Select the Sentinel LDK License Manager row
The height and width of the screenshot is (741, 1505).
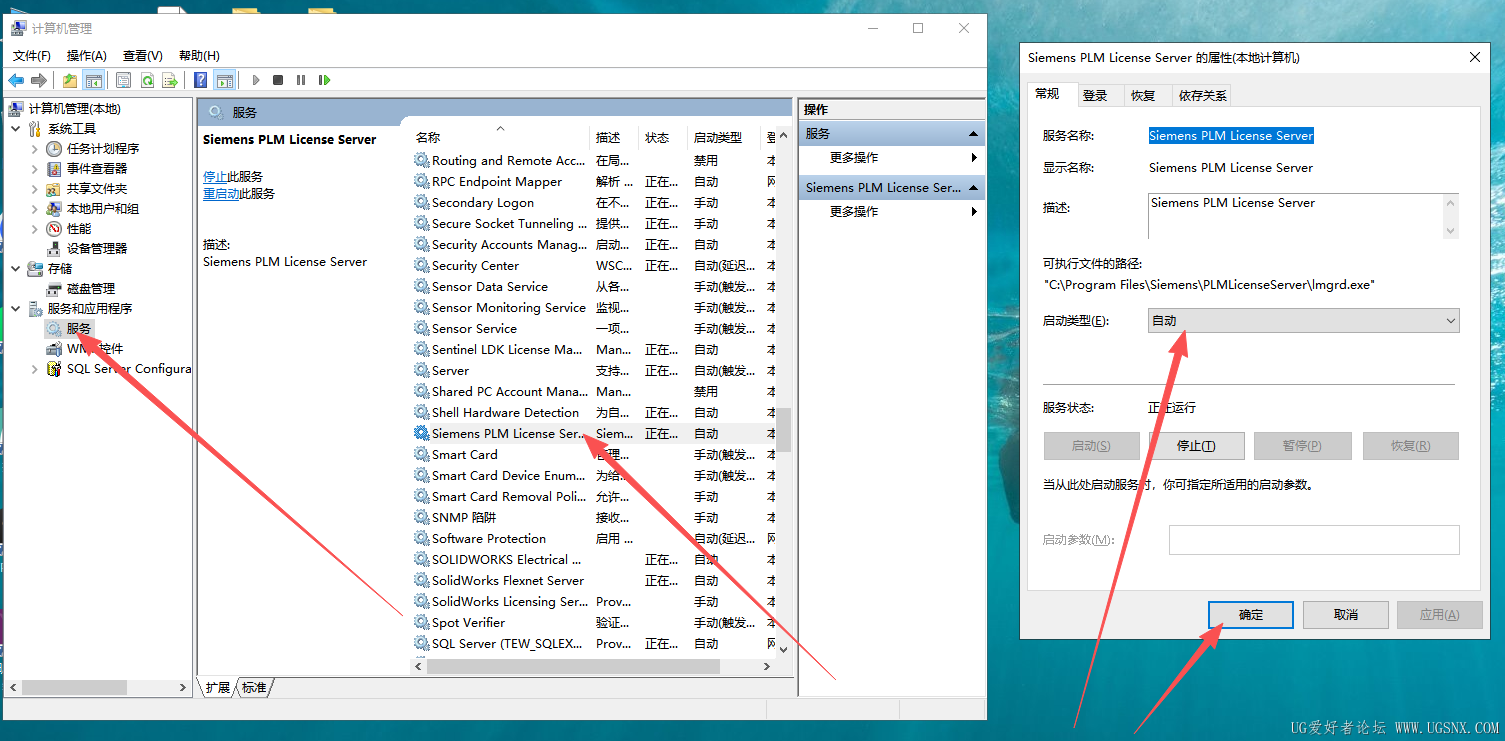[594, 350]
